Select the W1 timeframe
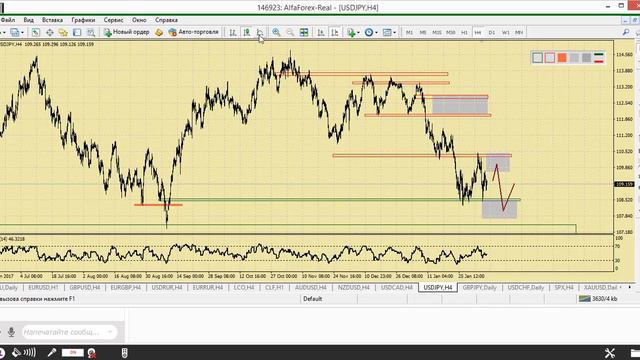640x360 pixels. tap(506, 32)
